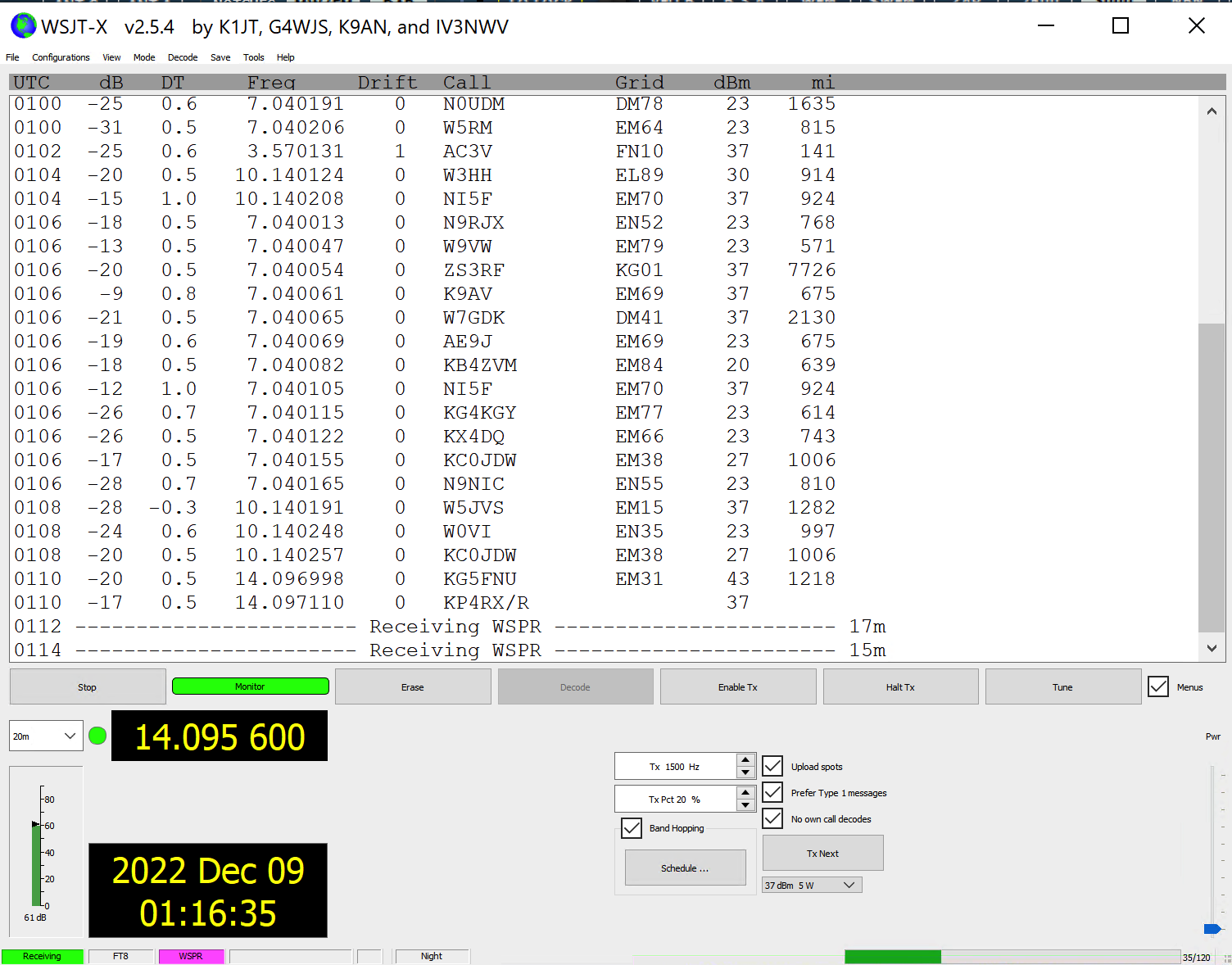Click the Tx Pct 20 % input field
Image resolution: width=1232 pixels, height=965 pixels.
tap(675, 799)
